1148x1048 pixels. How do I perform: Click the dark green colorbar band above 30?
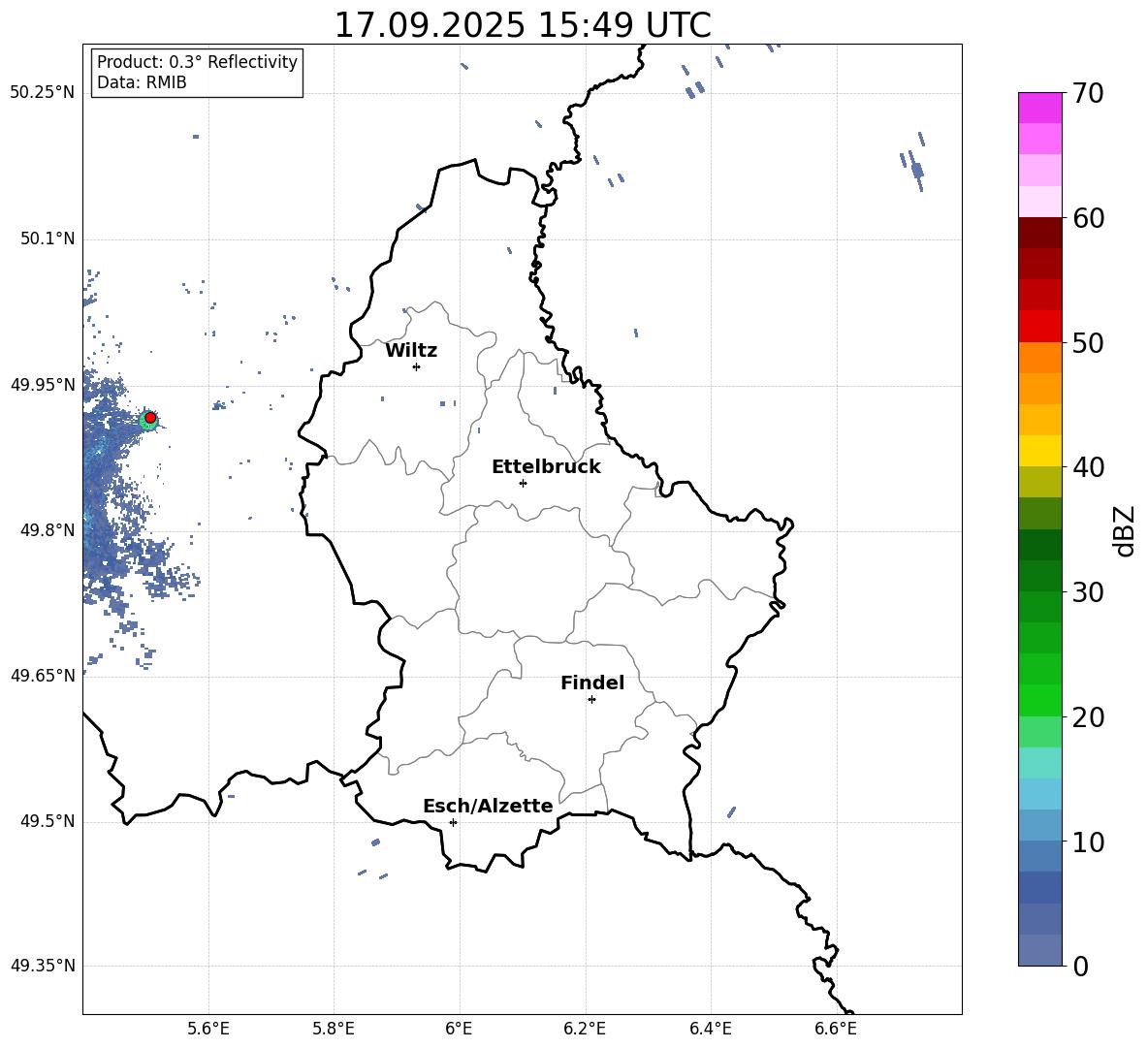point(1040,576)
